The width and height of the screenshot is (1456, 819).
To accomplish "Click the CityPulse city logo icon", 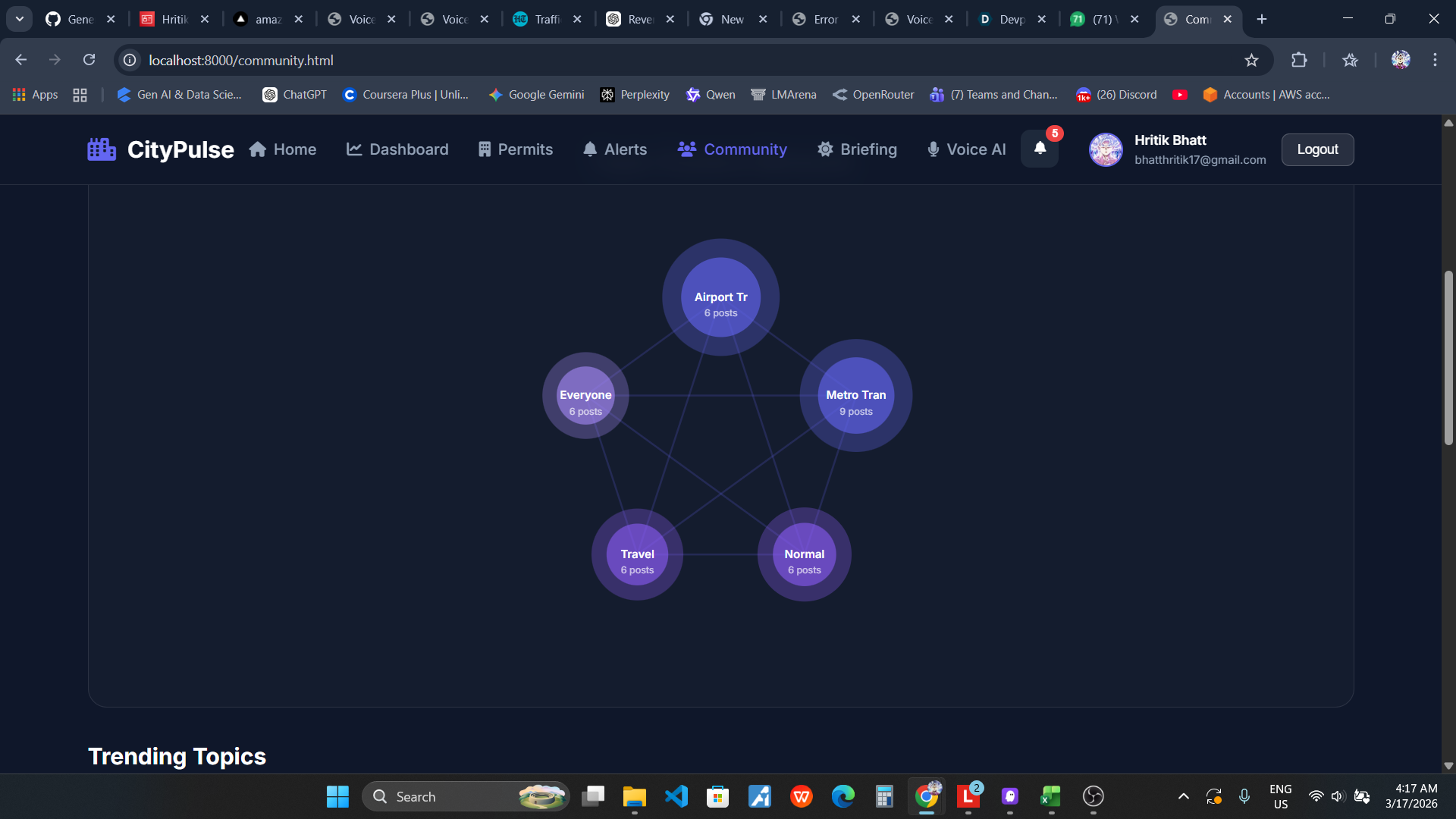I will click(x=102, y=149).
